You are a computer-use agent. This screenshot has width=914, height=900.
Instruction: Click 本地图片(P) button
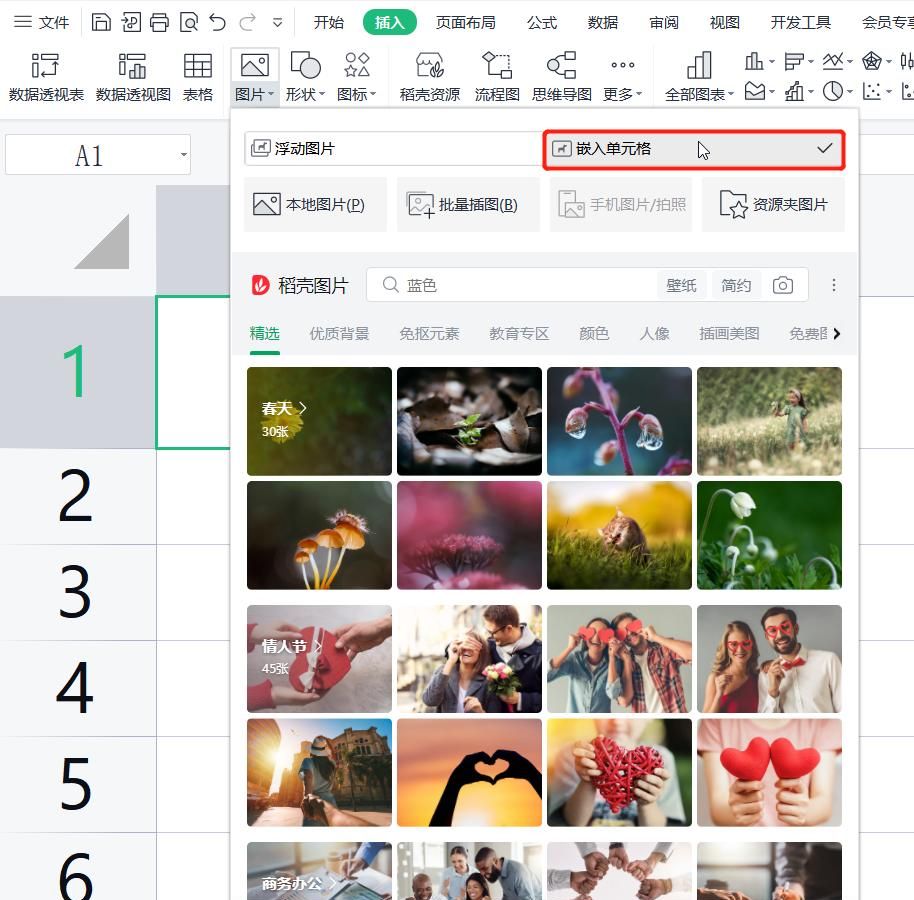click(x=315, y=205)
